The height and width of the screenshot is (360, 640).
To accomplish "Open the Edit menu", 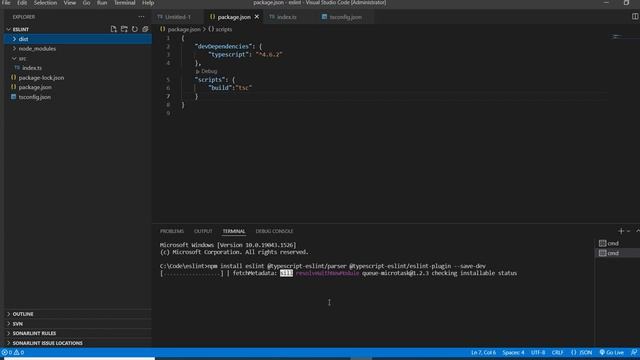I will tap(22, 3).
